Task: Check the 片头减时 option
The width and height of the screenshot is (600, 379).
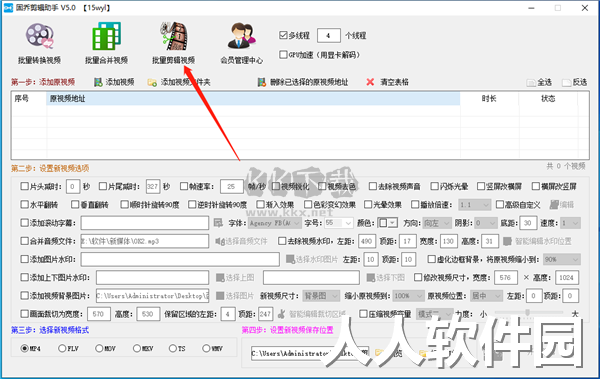Action: click(x=24, y=186)
